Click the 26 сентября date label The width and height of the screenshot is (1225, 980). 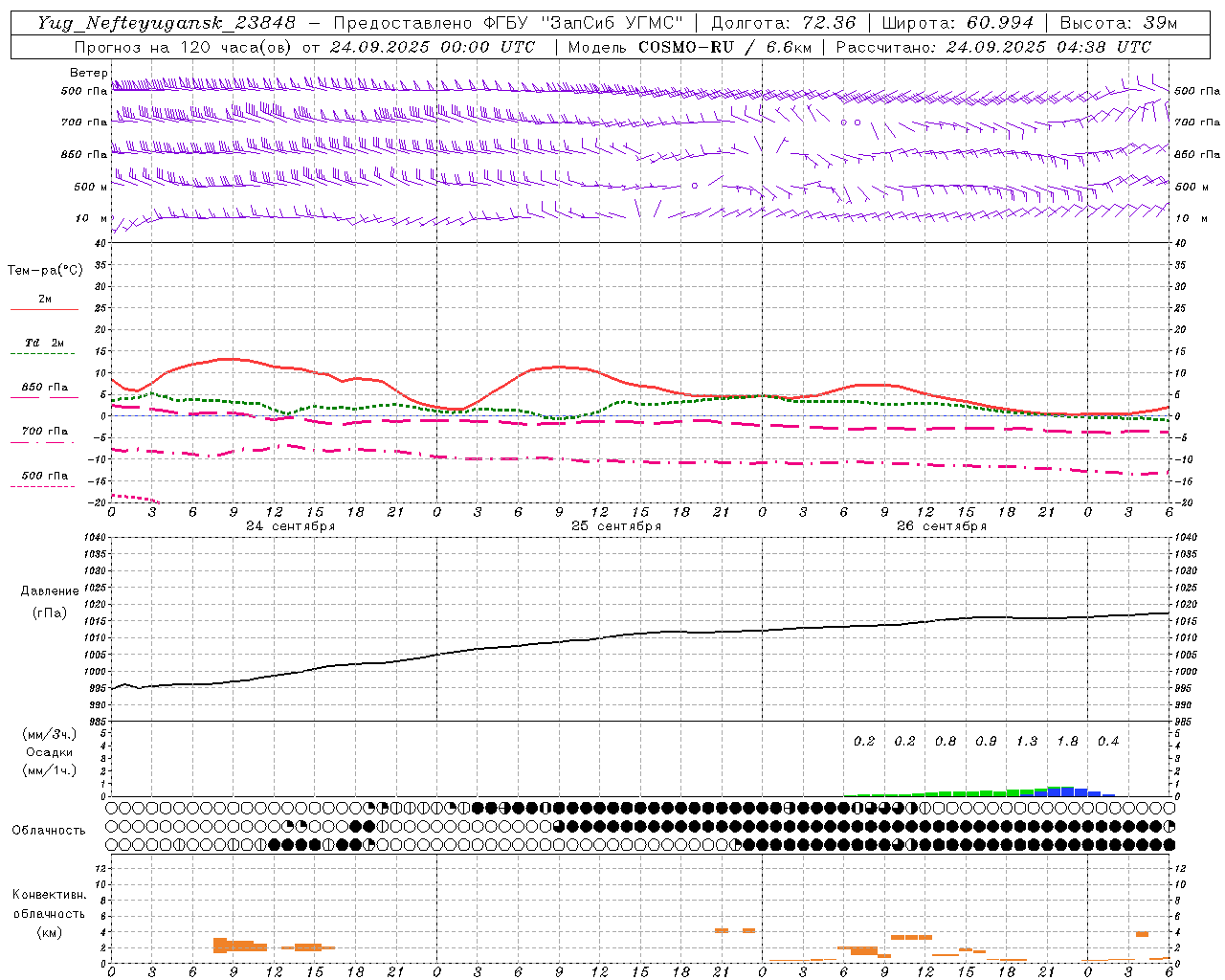click(941, 526)
